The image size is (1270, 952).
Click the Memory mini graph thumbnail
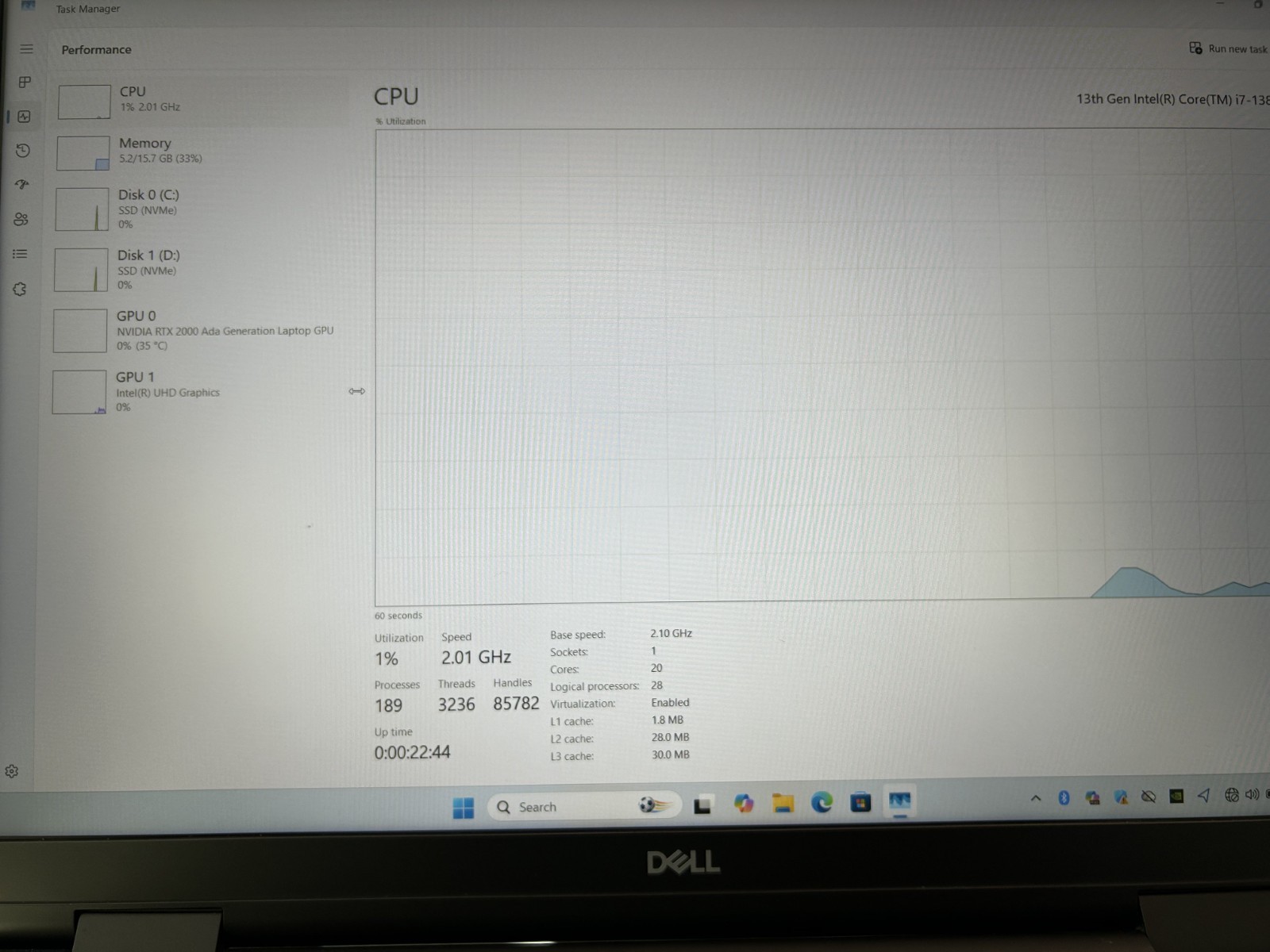pos(83,153)
